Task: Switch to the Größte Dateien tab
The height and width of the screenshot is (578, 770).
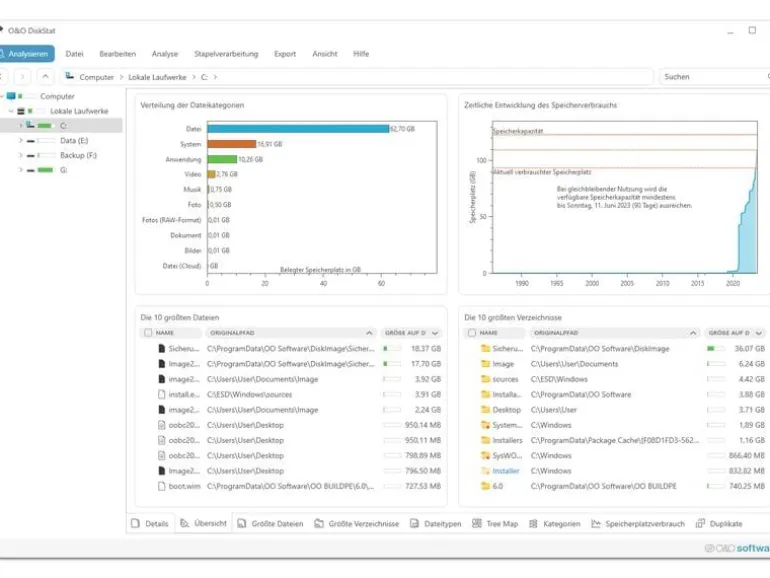Action: [270, 523]
